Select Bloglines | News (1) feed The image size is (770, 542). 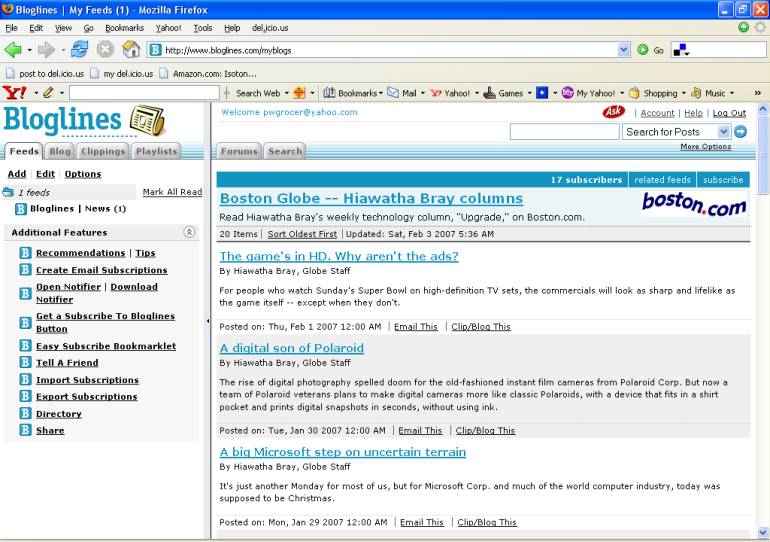coord(78,209)
